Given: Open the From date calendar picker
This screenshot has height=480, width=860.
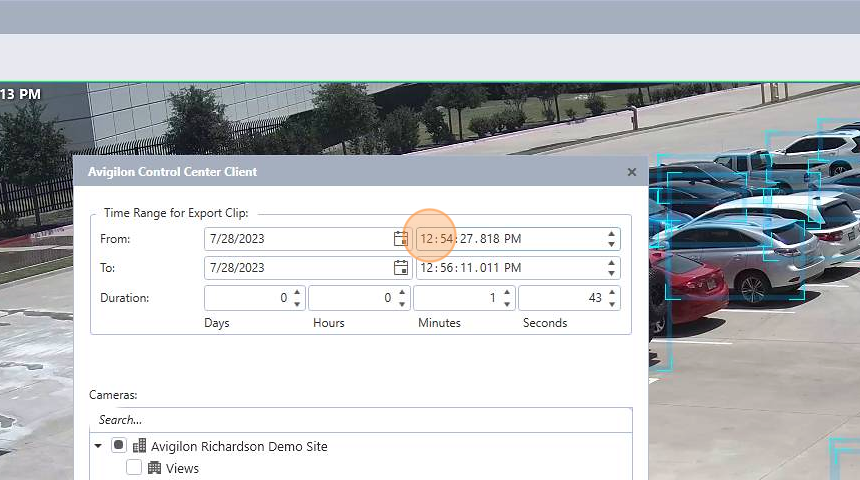Looking at the screenshot, I should point(401,239).
